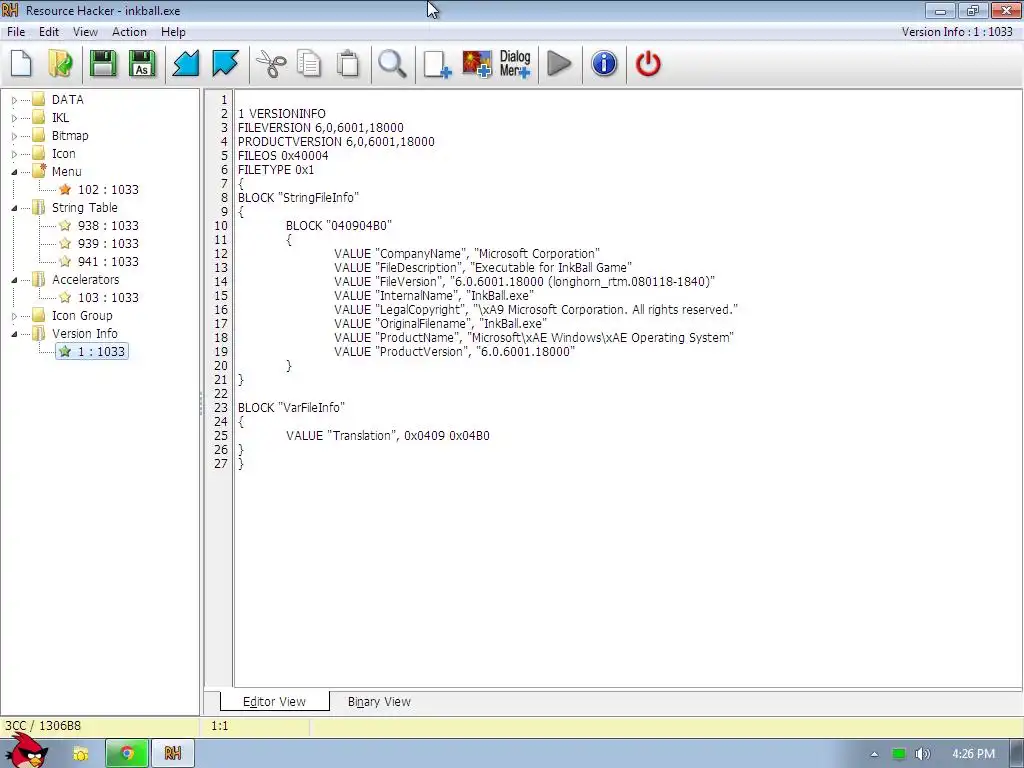Select the 938 : 1033 string table

coord(108,225)
